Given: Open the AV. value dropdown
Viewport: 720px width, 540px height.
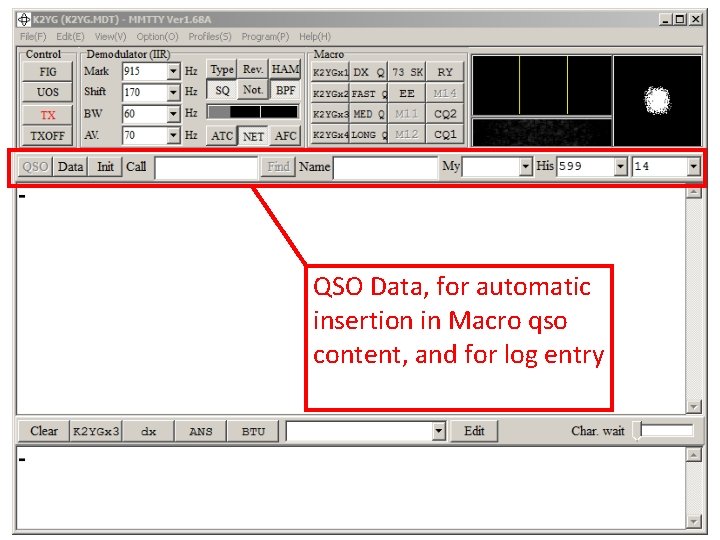Looking at the screenshot, I should [x=173, y=135].
